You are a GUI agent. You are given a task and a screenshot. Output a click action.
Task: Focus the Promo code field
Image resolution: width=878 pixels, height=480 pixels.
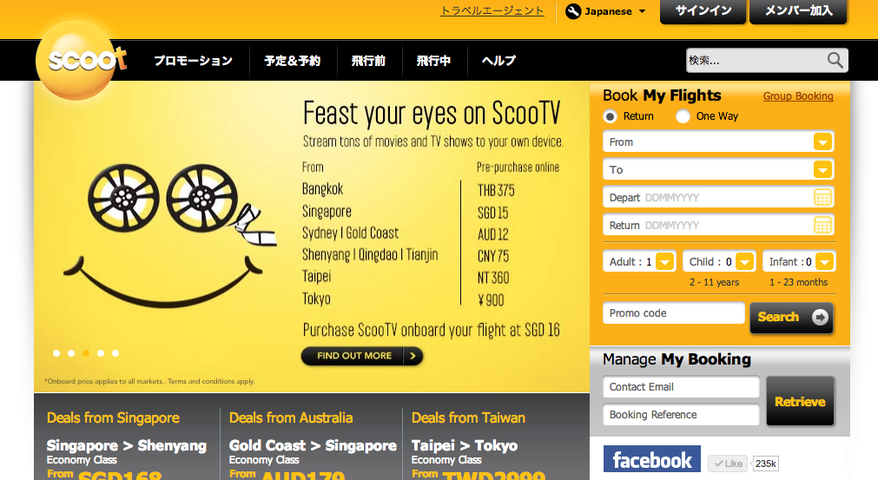(x=674, y=313)
